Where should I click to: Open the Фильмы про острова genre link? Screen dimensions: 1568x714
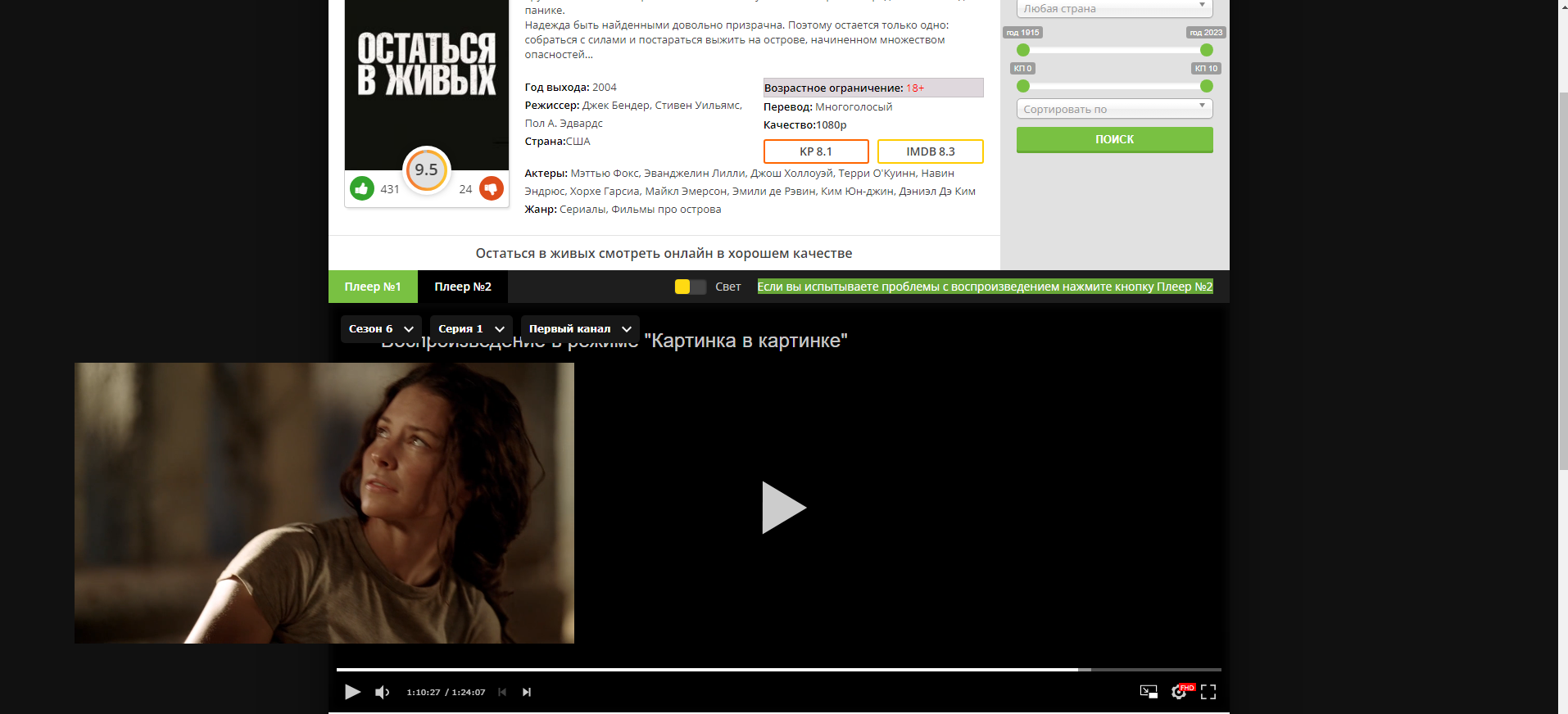[x=666, y=210]
